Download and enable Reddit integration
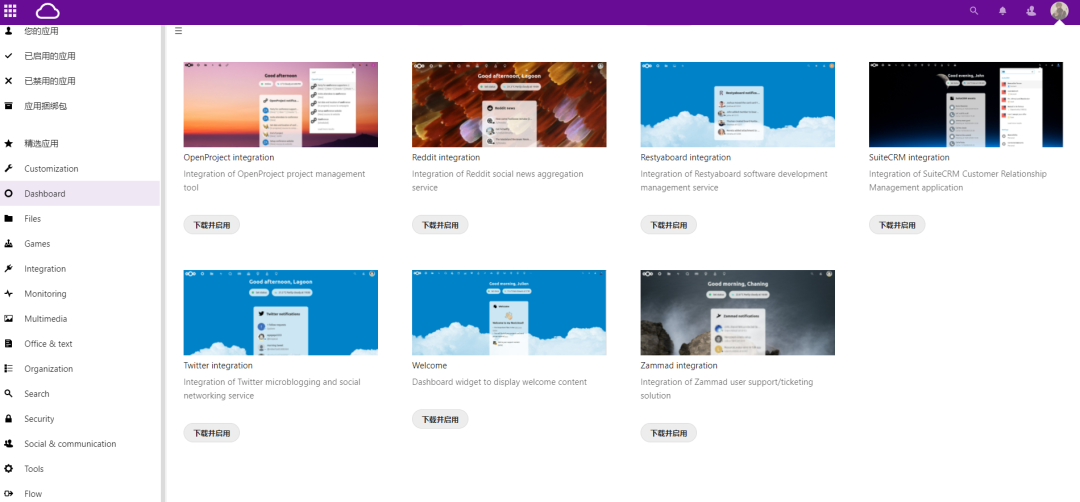Screen dimensions: 1080x502 tap(440, 224)
